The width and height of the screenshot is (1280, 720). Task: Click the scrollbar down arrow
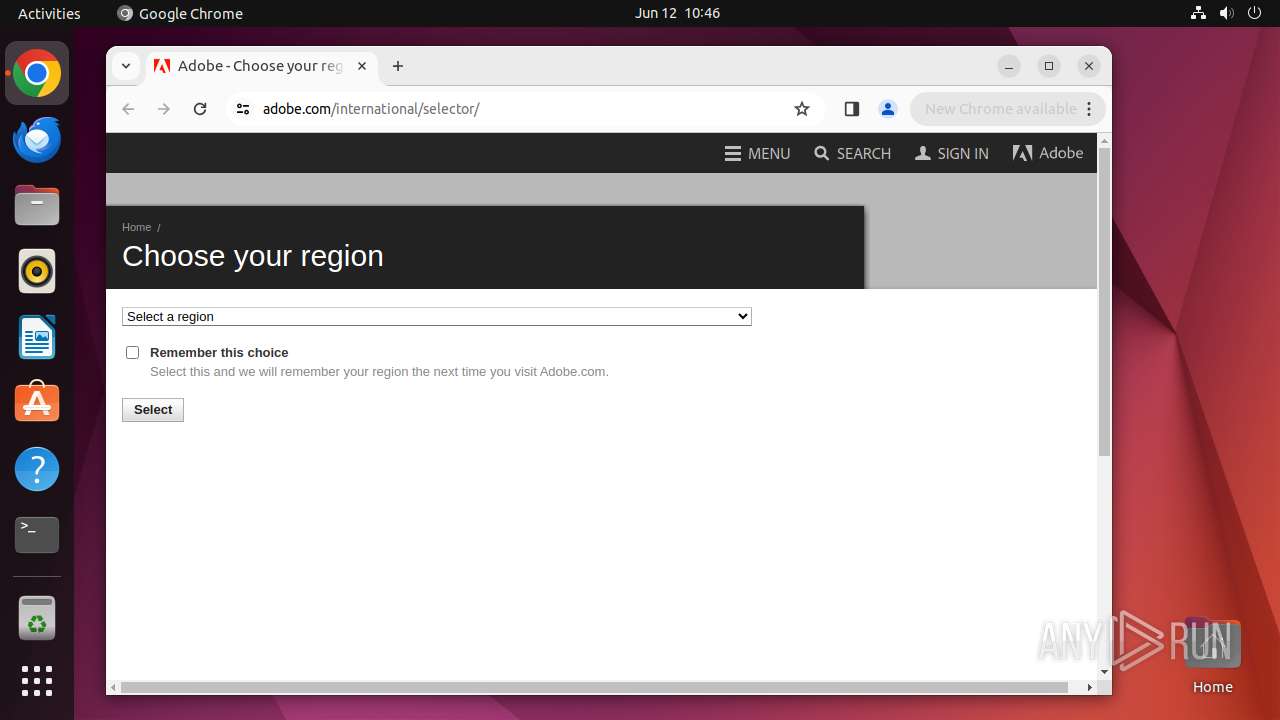[x=1104, y=673]
